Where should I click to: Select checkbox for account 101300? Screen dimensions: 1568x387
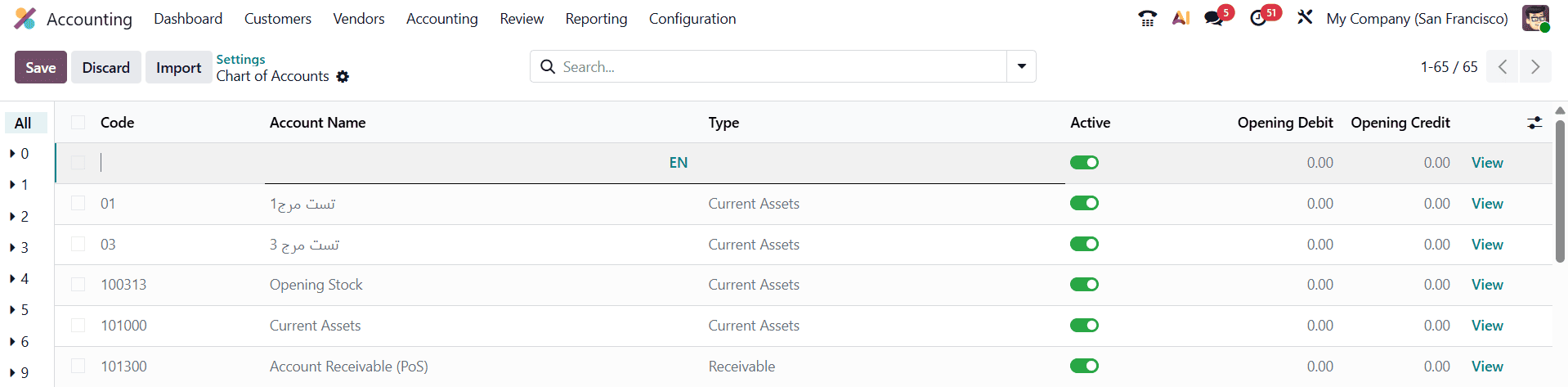(78, 366)
